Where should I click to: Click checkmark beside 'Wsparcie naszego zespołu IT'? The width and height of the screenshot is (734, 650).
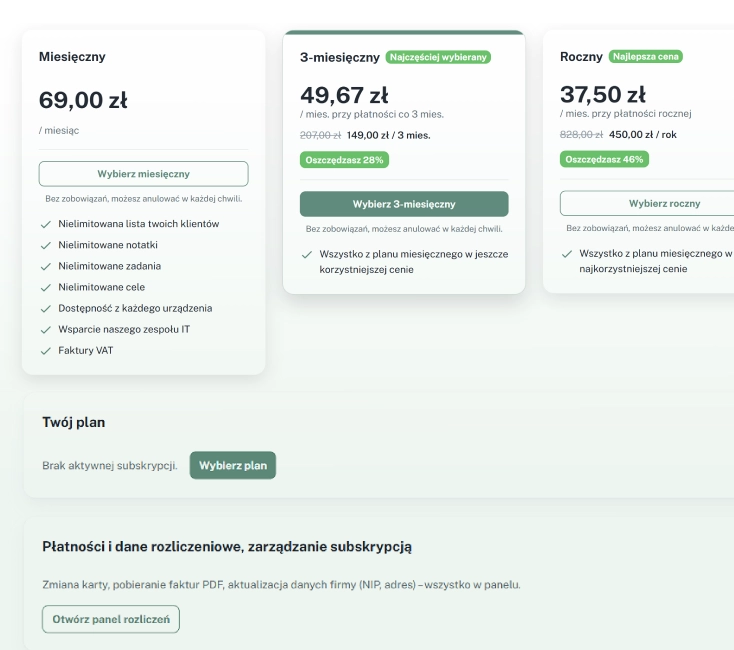point(46,330)
